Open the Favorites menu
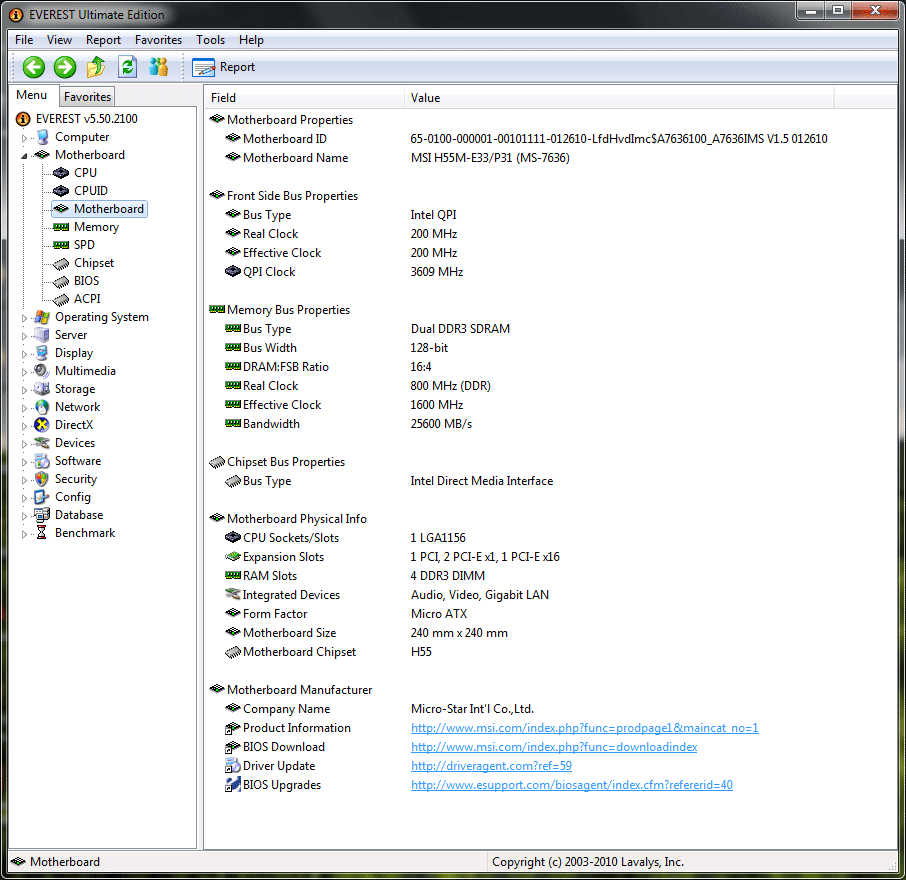The image size is (906, 880). (158, 40)
